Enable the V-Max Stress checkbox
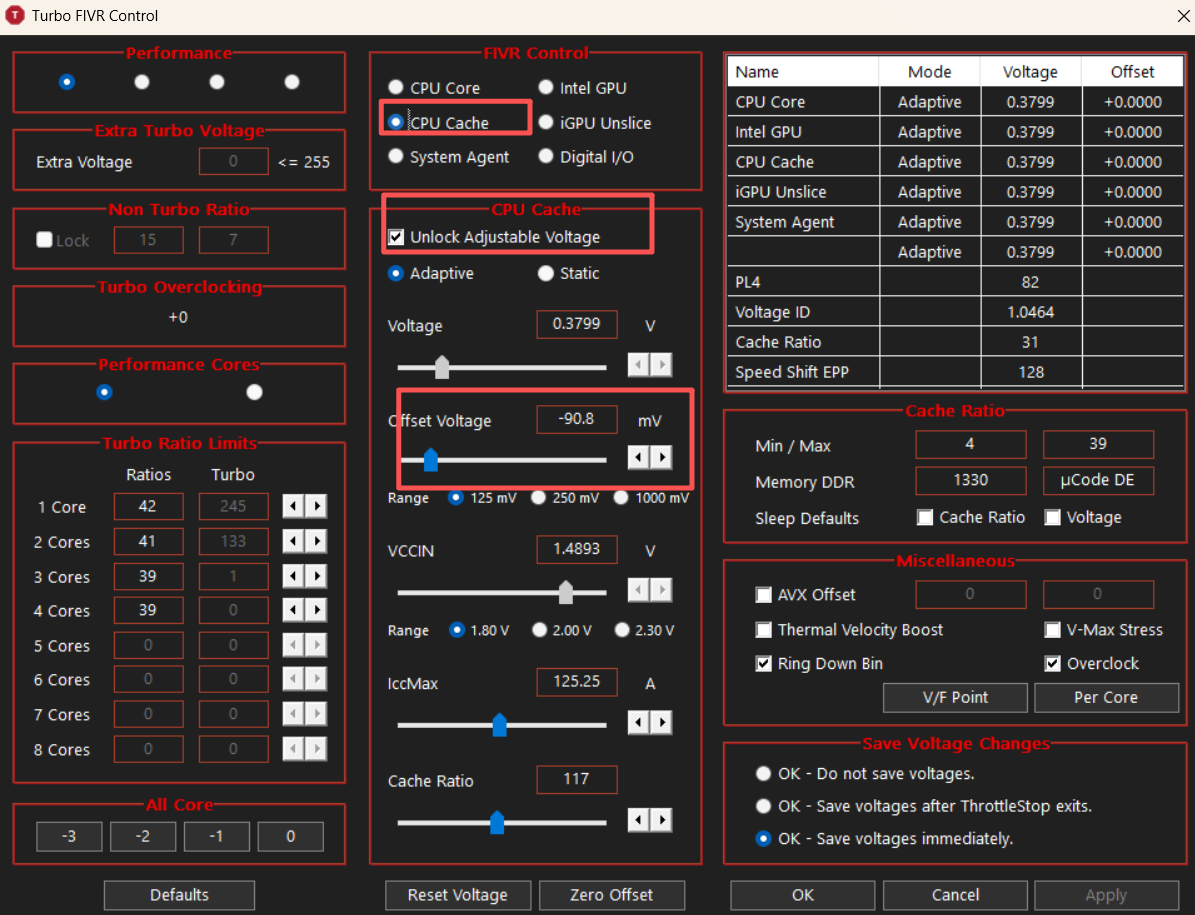 point(1052,629)
